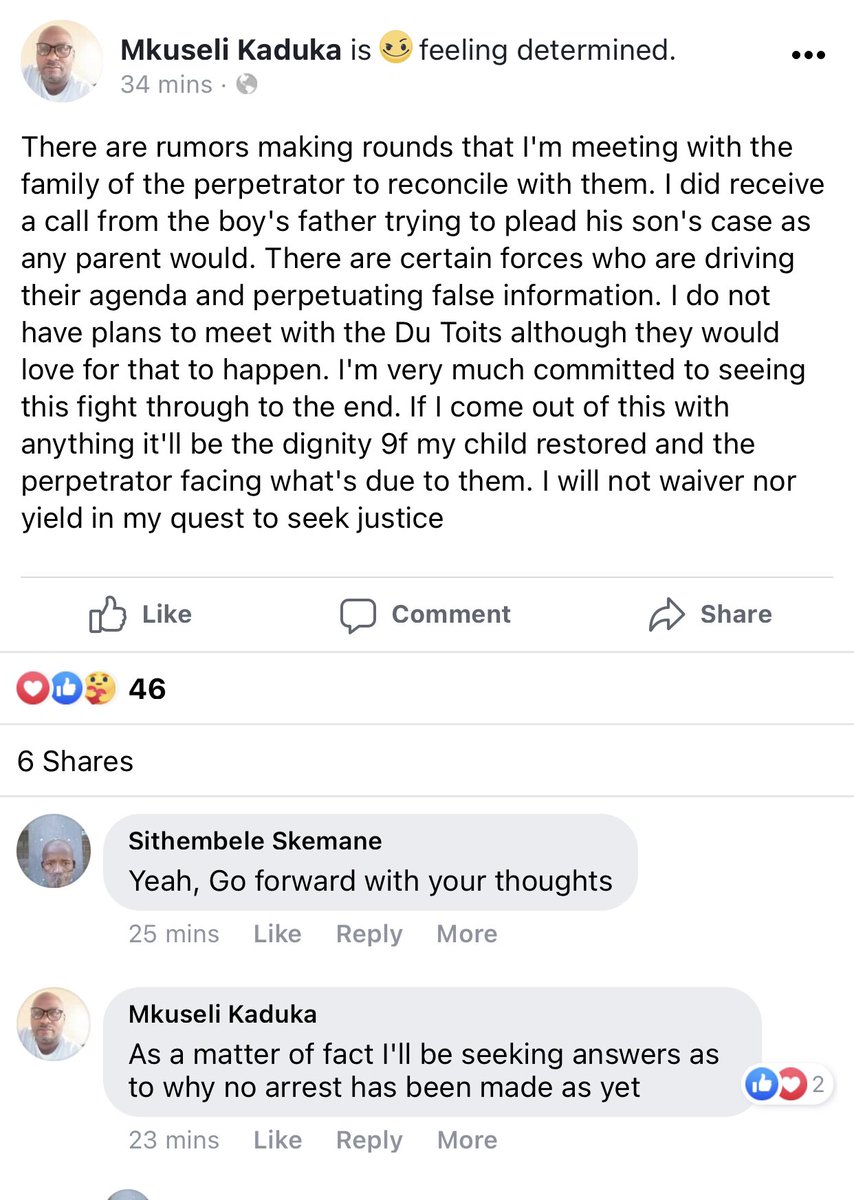This screenshot has width=854, height=1200.
Task: Open Mkuseli Kaduka's name in post header
Action: click(x=231, y=49)
